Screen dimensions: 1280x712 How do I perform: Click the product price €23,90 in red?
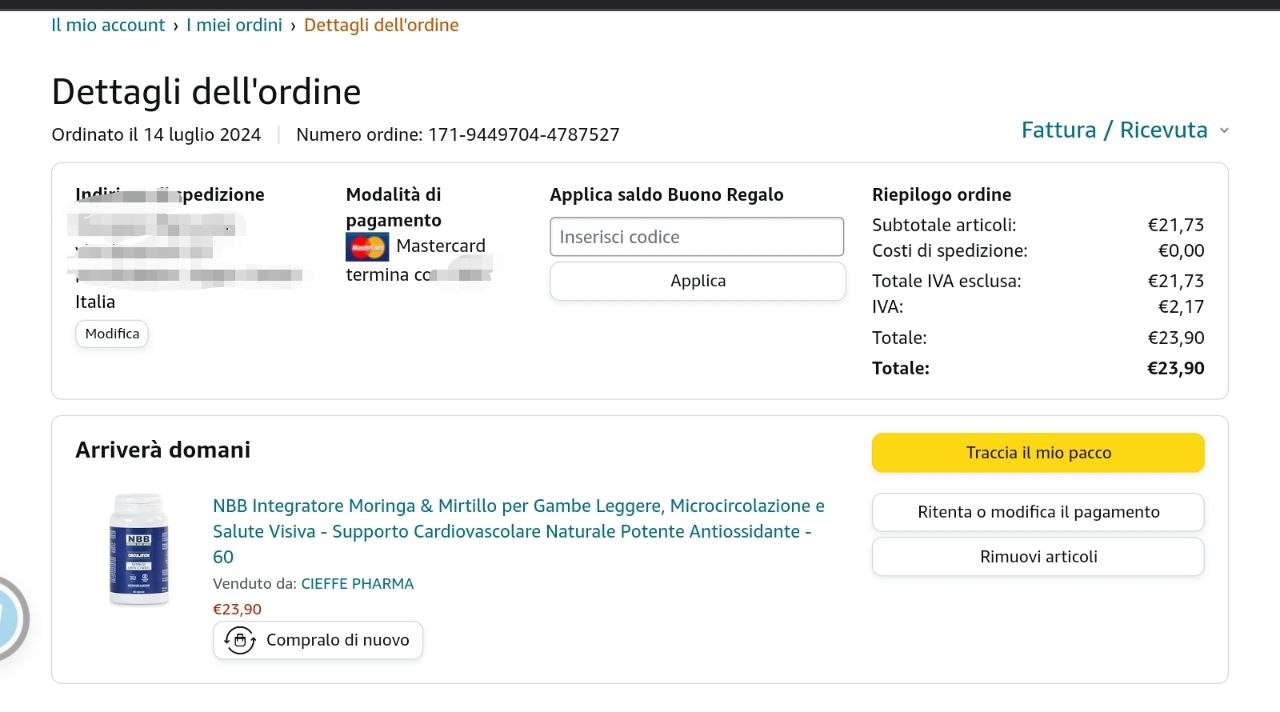pos(237,610)
